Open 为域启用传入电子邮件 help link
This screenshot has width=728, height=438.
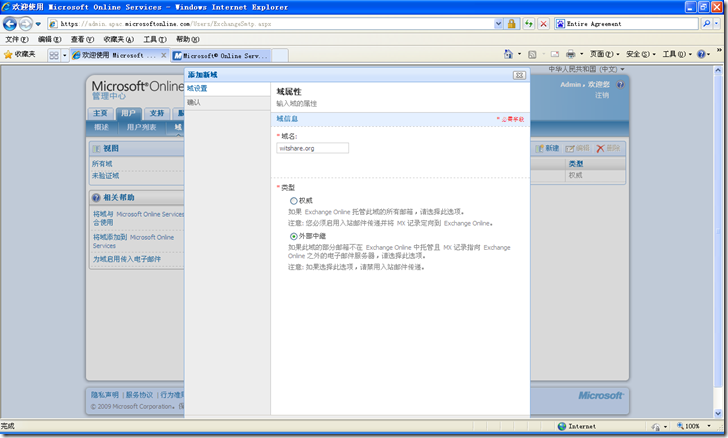click(x=126, y=259)
